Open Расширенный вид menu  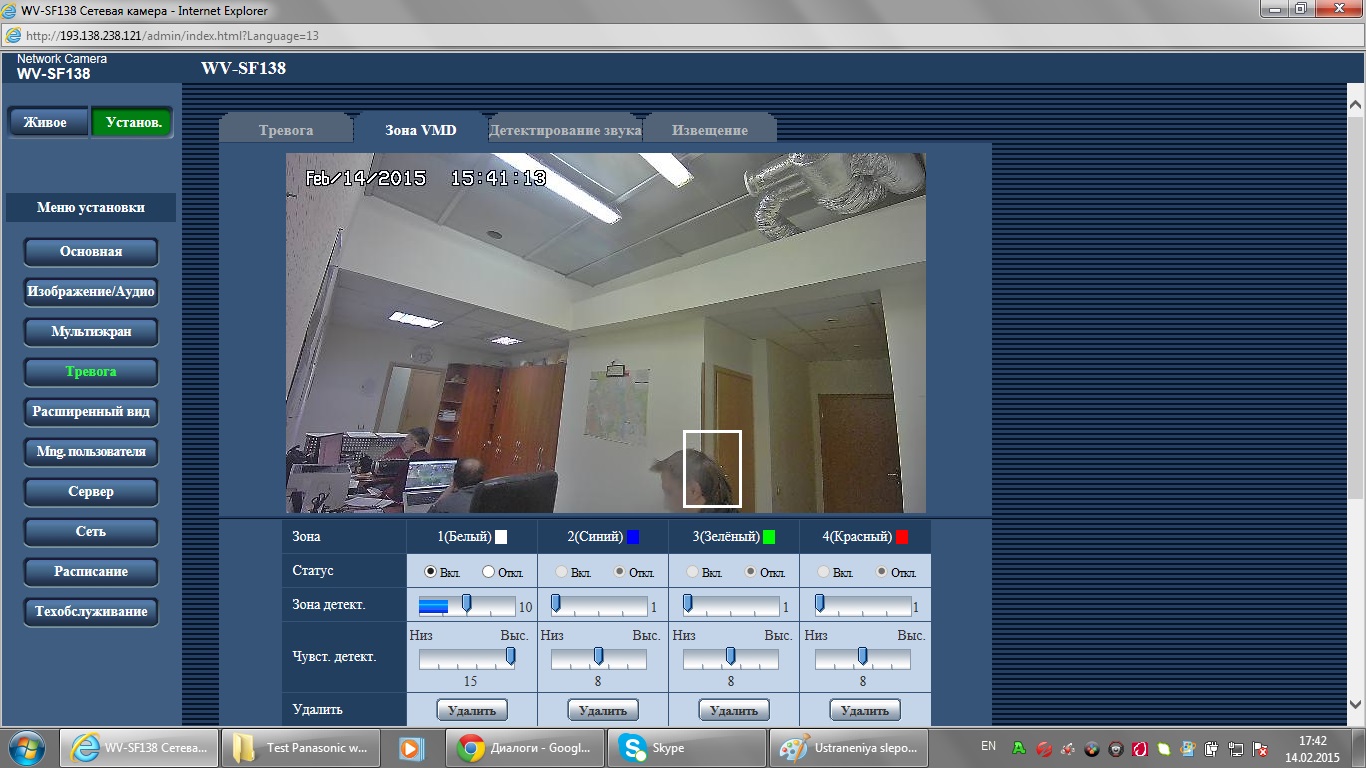tap(91, 412)
